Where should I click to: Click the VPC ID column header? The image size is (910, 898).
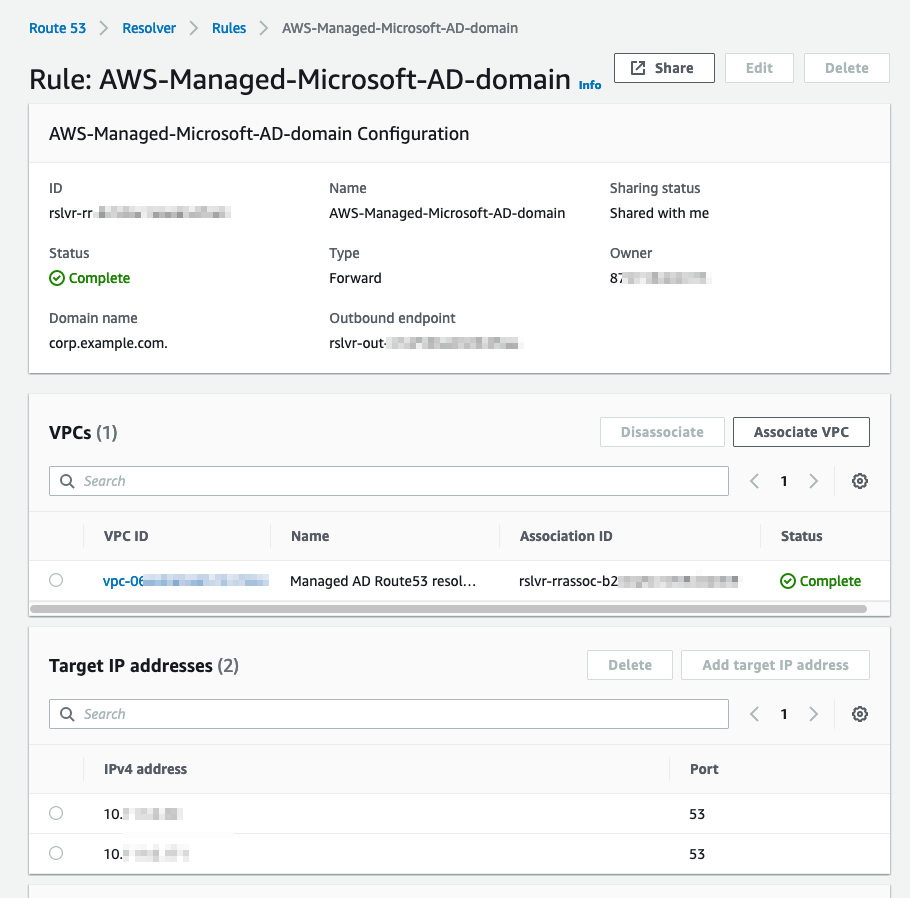[126, 536]
